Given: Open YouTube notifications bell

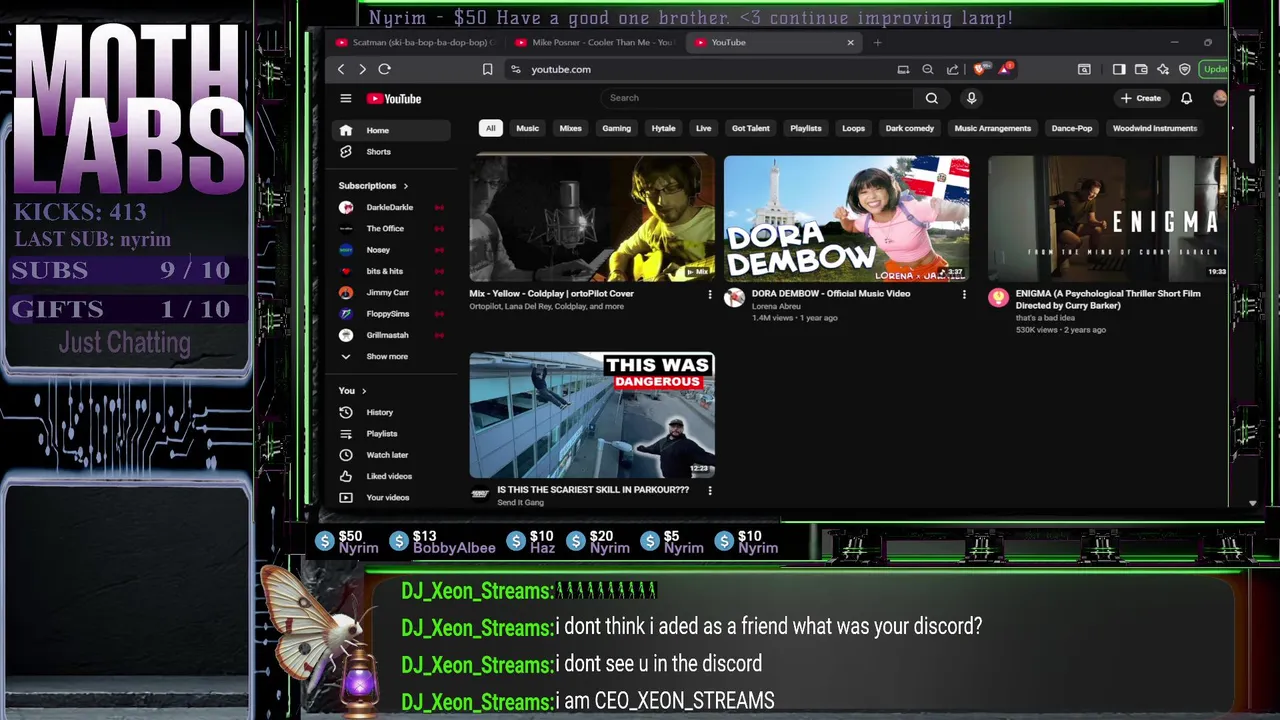Looking at the screenshot, I should tap(1186, 98).
